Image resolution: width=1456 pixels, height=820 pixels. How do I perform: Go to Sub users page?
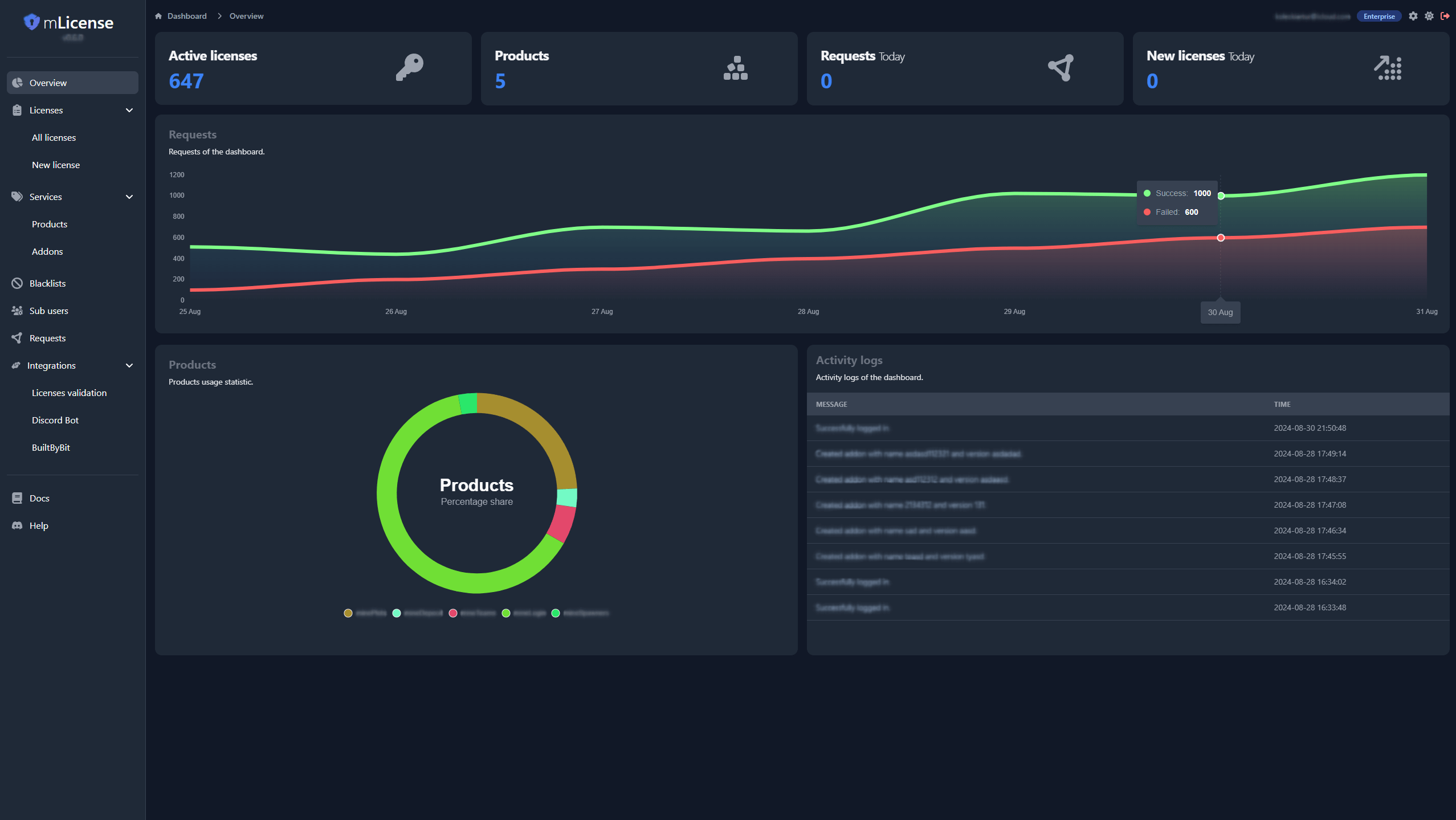48,311
